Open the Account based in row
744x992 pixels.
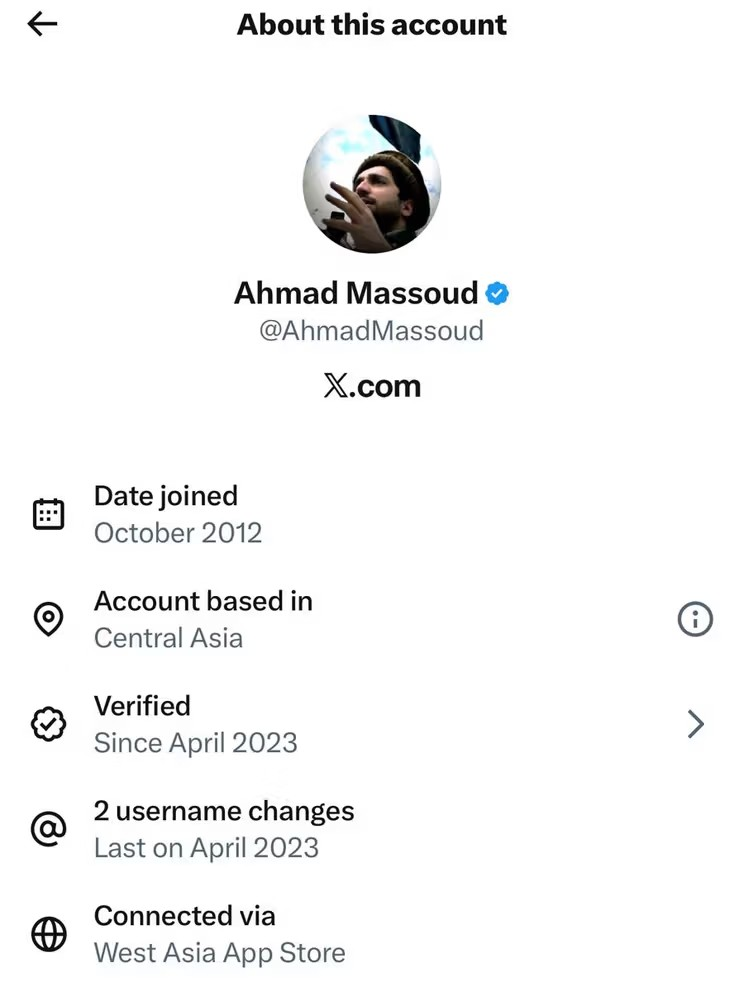coord(203,619)
